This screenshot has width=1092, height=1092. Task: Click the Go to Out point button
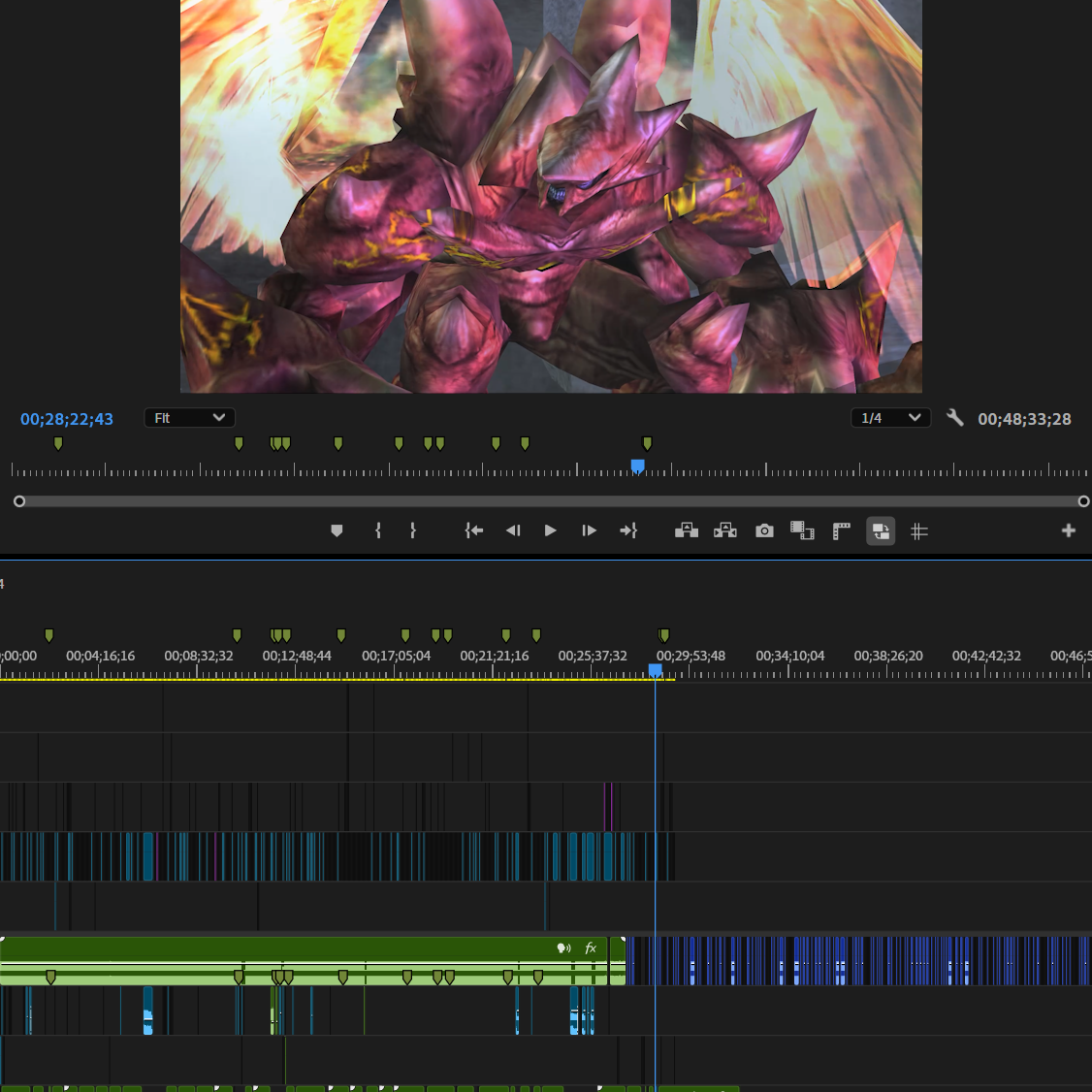628,530
